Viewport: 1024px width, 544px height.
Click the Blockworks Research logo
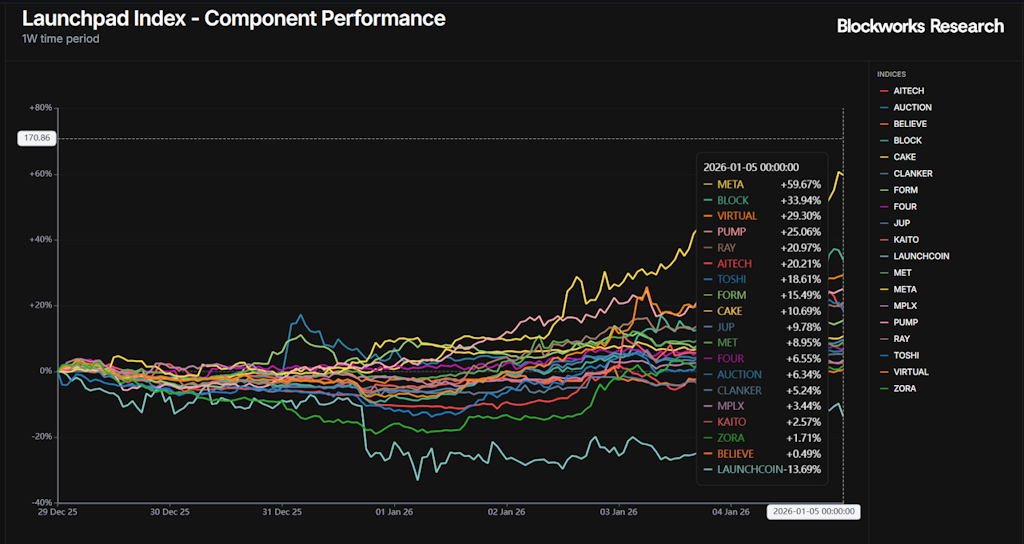(x=919, y=26)
